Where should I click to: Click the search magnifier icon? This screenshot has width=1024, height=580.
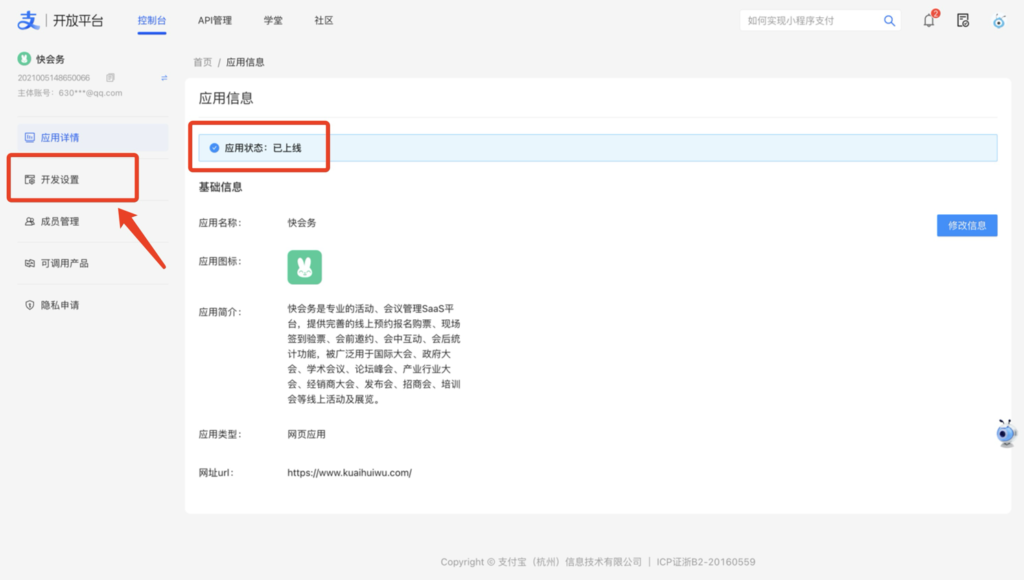click(889, 21)
